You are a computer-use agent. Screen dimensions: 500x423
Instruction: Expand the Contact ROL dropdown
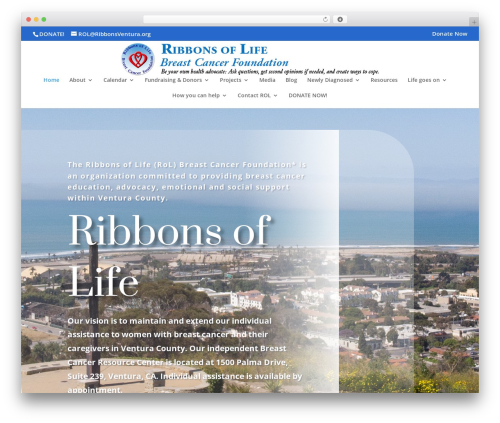257,95
